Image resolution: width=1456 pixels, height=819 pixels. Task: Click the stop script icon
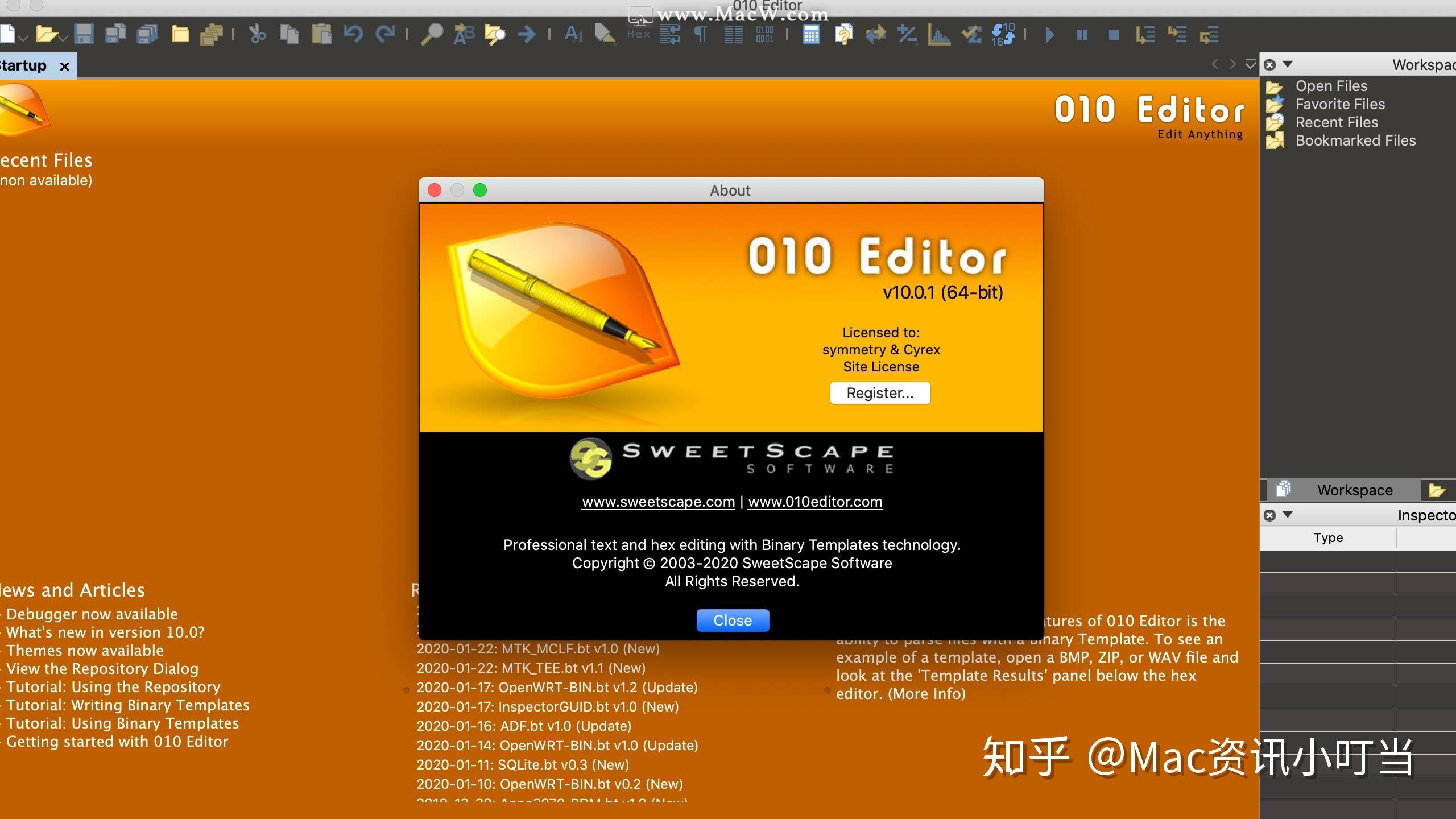click(x=1114, y=35)
